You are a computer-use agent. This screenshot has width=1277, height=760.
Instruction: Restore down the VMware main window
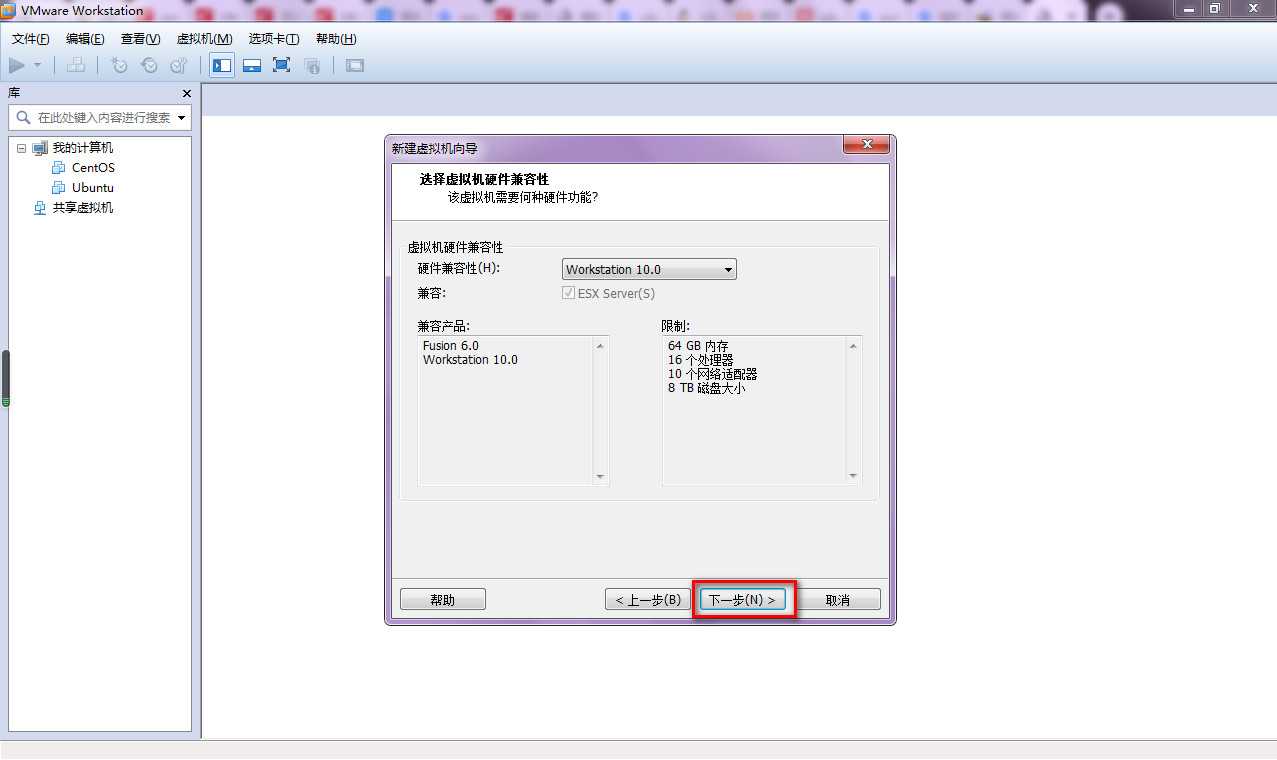(x=1214, y=9)
